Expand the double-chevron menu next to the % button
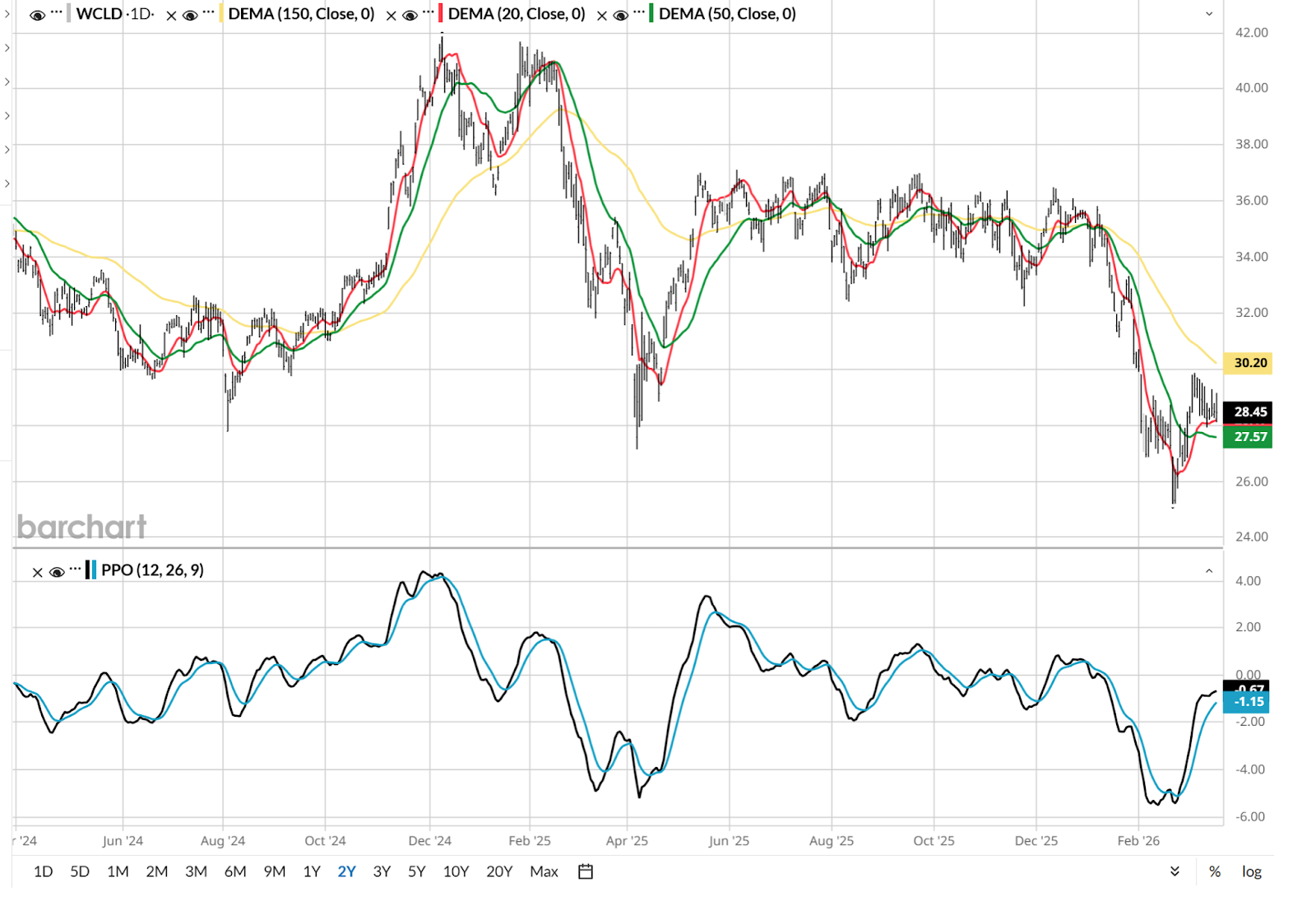The image size is (1316, 911). (1175, 871)
